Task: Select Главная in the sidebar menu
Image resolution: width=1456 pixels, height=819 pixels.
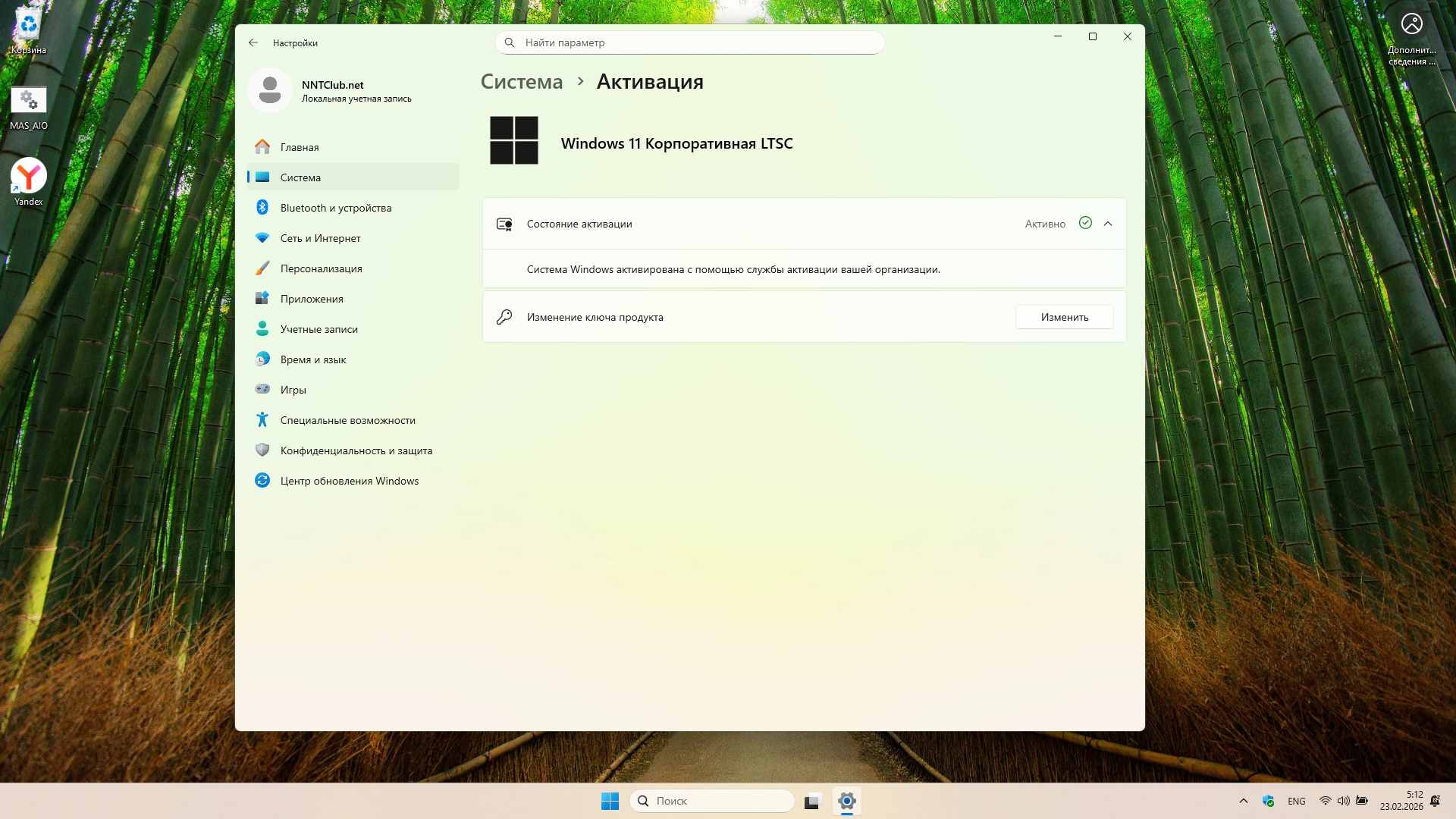Action: coord(300,147)
